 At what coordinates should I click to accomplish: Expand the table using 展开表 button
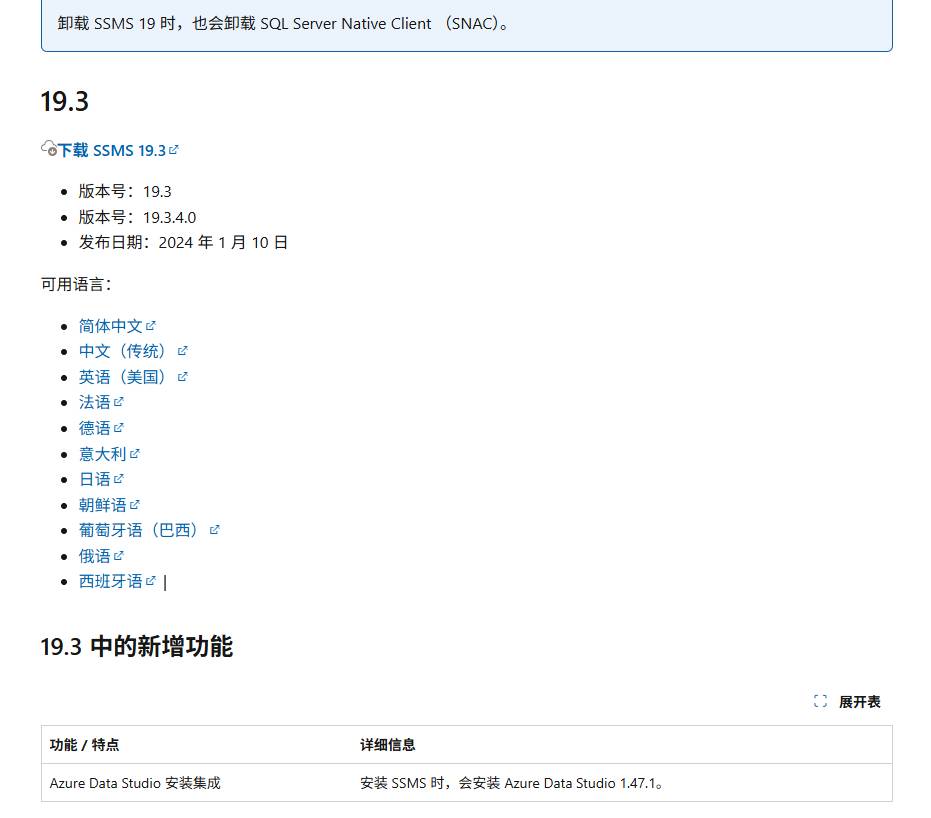coord(859,702)
